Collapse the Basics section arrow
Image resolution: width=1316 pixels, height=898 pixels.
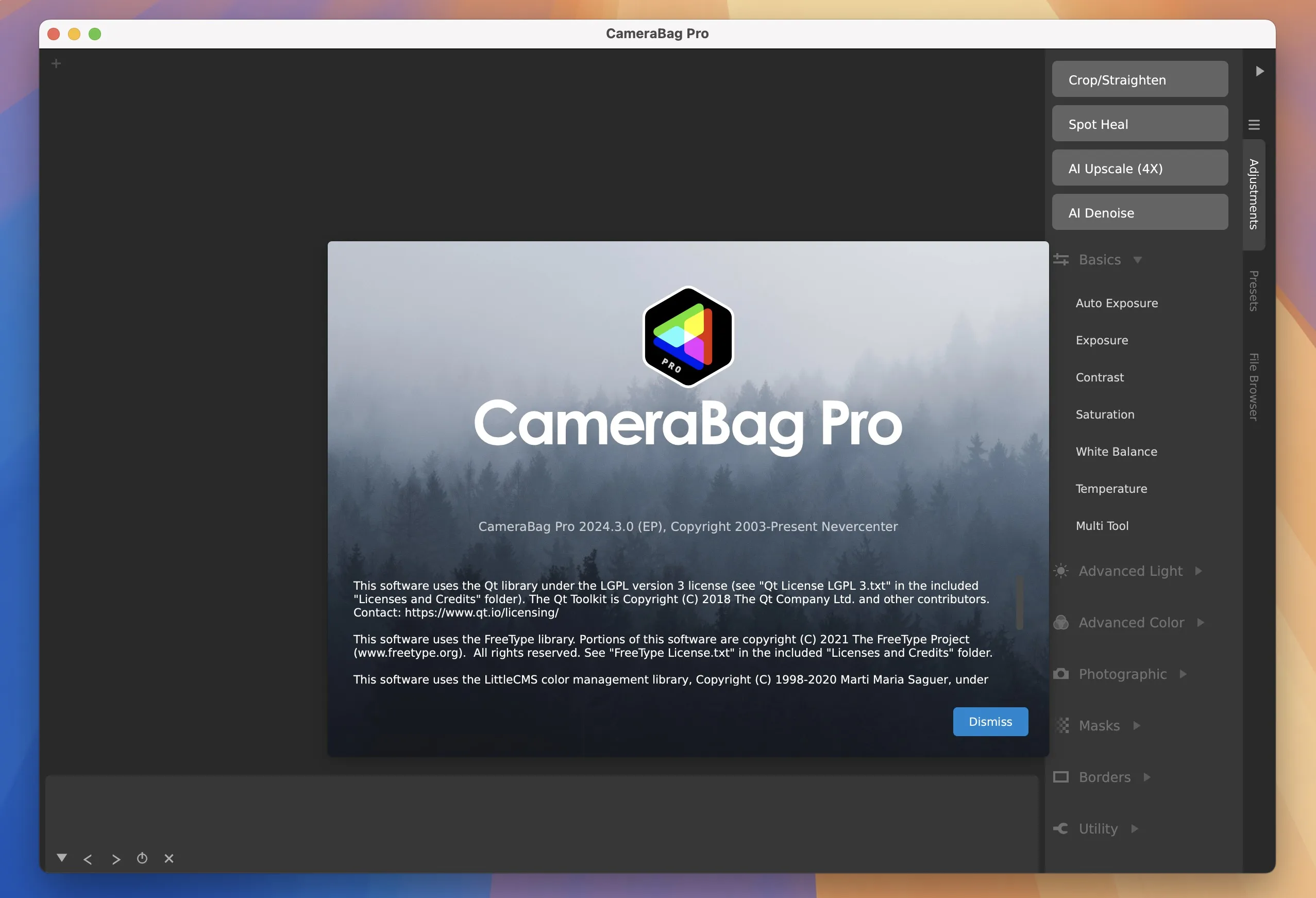coord(1137,260)
